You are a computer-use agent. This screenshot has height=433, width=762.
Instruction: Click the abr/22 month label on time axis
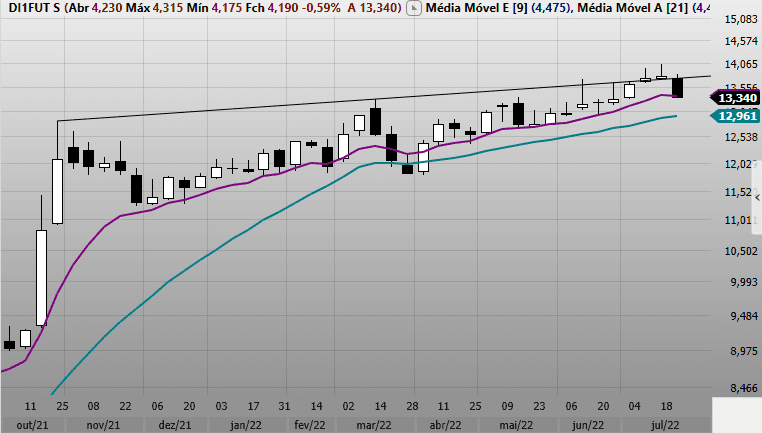(x=445, y=425)
